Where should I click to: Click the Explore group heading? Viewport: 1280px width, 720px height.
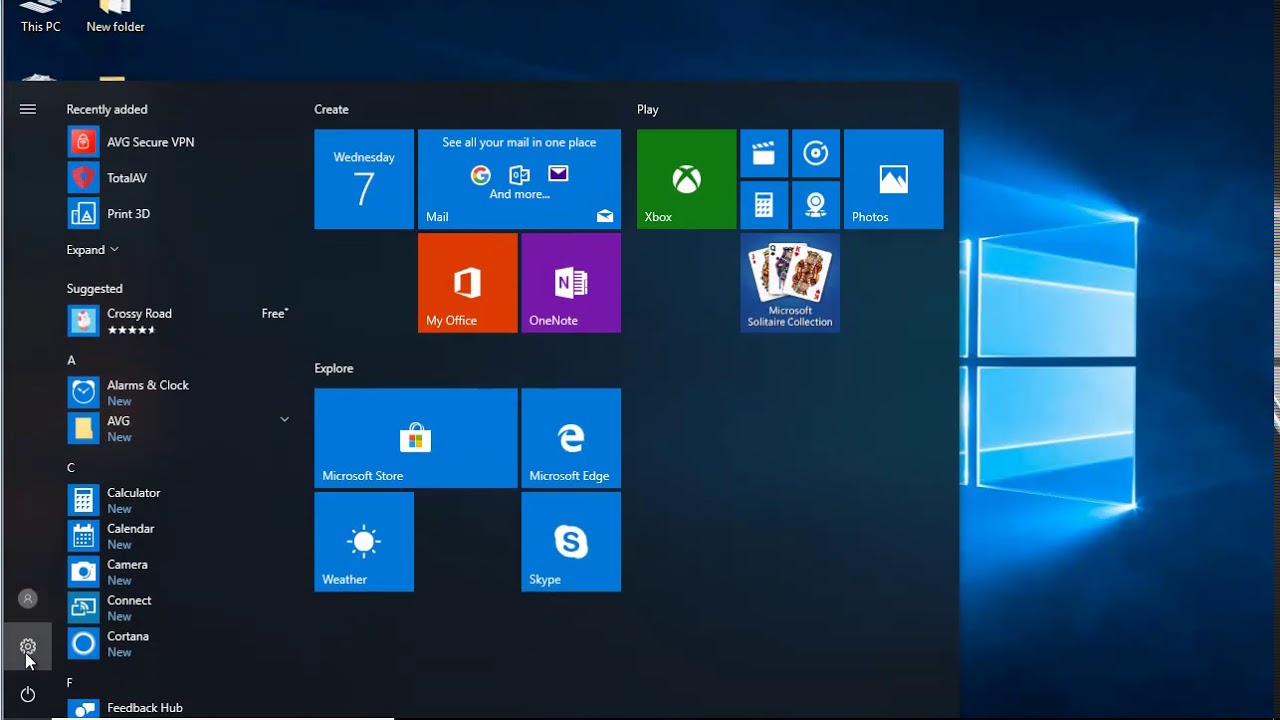(x=334, y=368)
